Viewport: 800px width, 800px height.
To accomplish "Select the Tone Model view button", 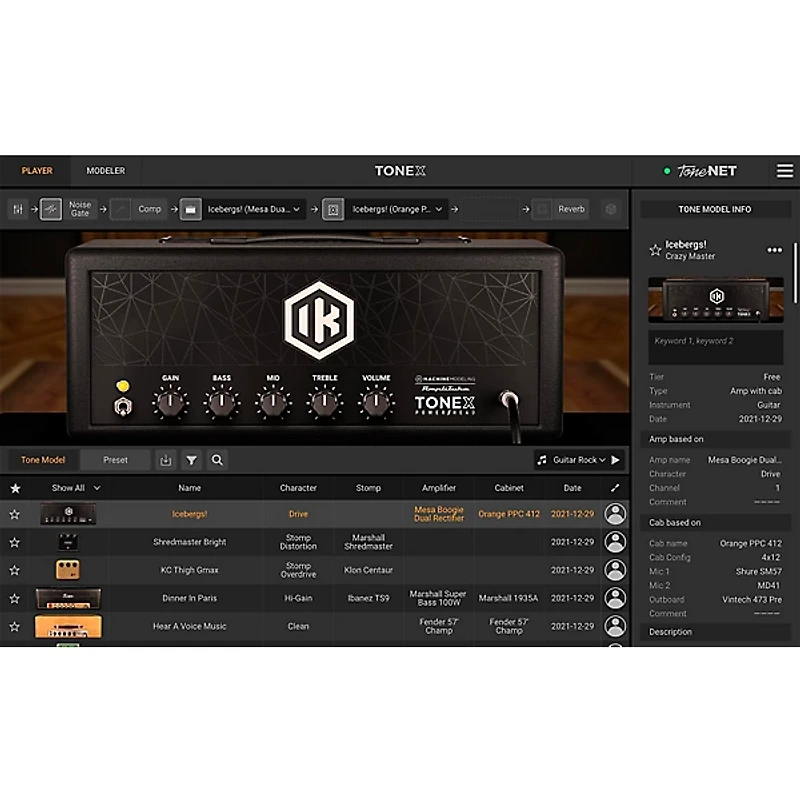I will pyautogui.click(x=43, y=460).
